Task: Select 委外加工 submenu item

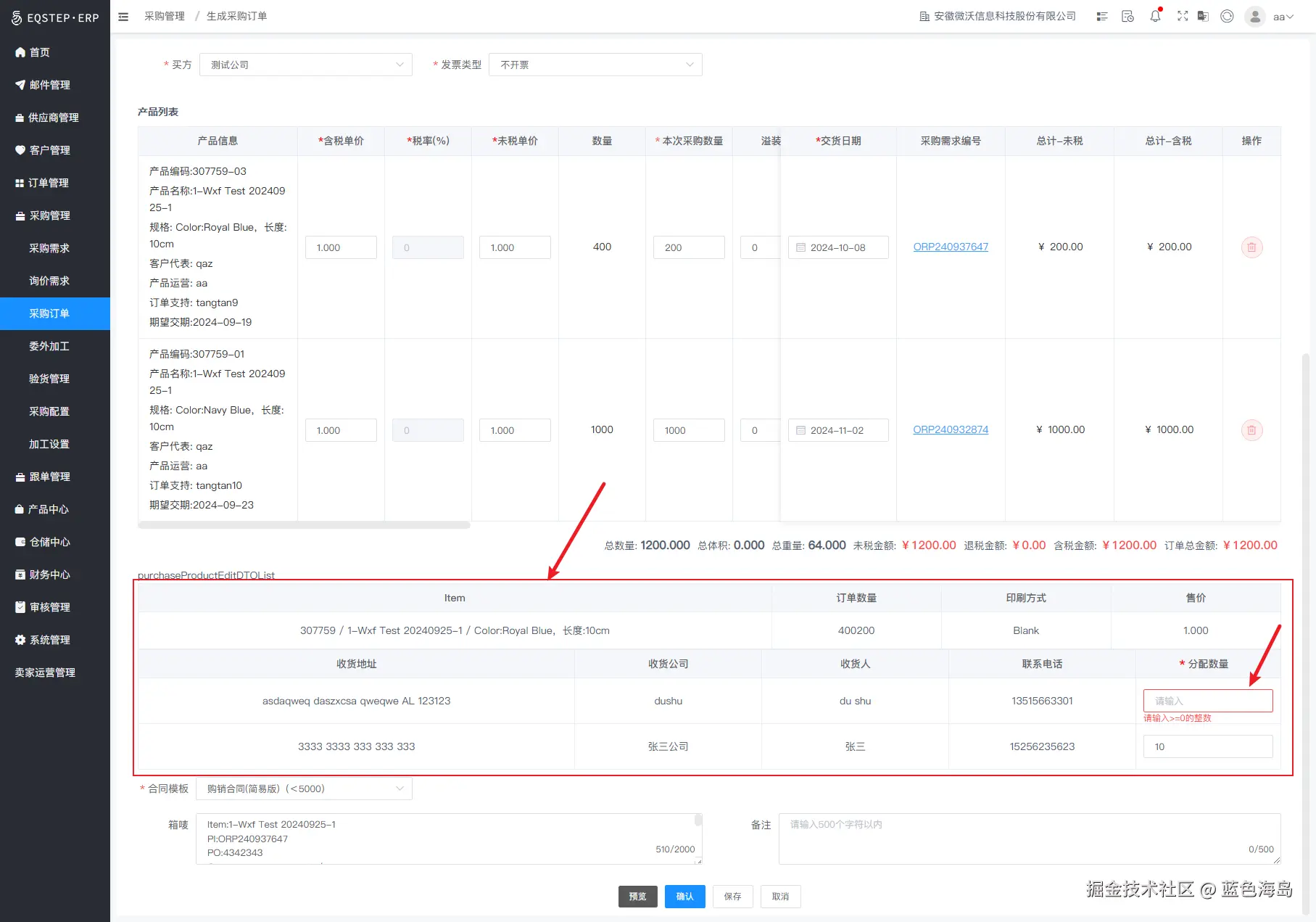Action: coord(55,346)
